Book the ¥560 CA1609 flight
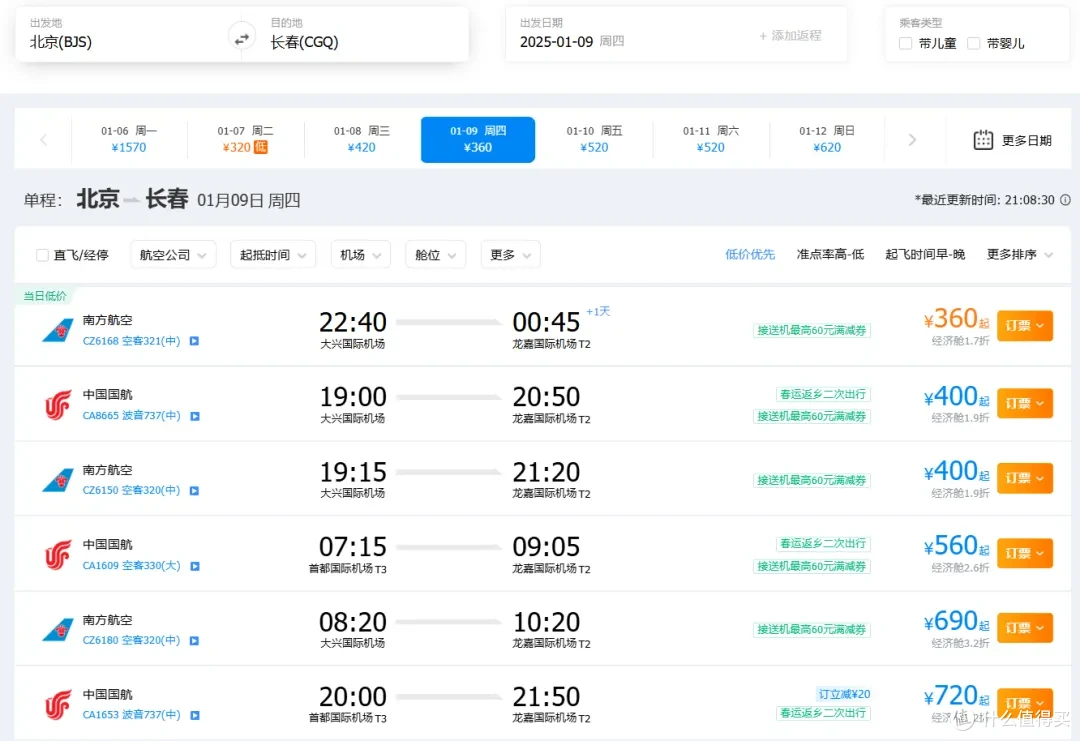 pos(1025,553)
